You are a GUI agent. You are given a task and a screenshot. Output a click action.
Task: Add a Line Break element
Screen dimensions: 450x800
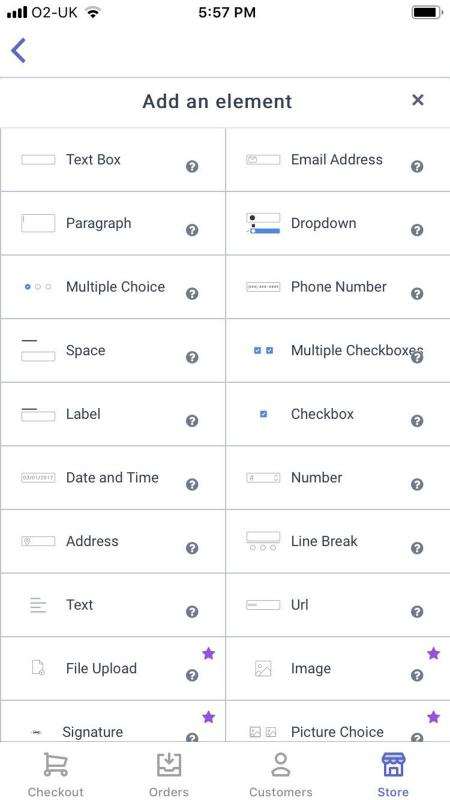338,541
